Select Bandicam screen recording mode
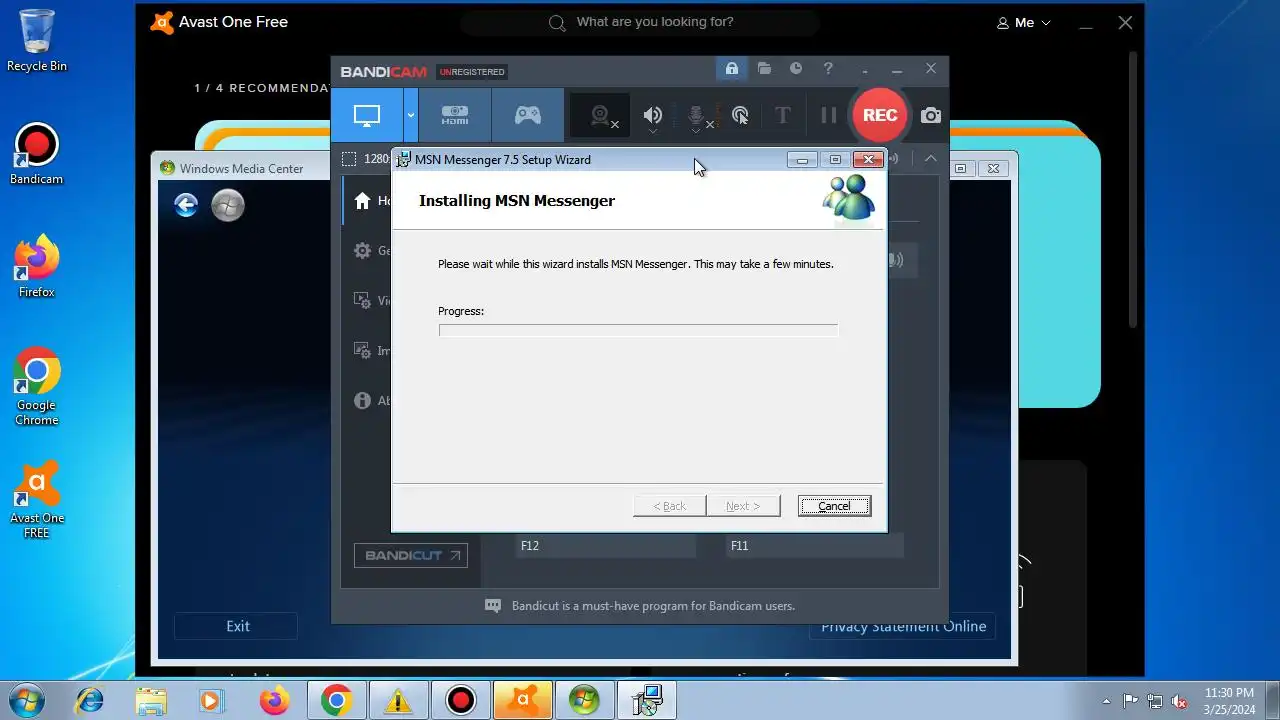Screen dimensions: 1280x720 coord(367,115)
